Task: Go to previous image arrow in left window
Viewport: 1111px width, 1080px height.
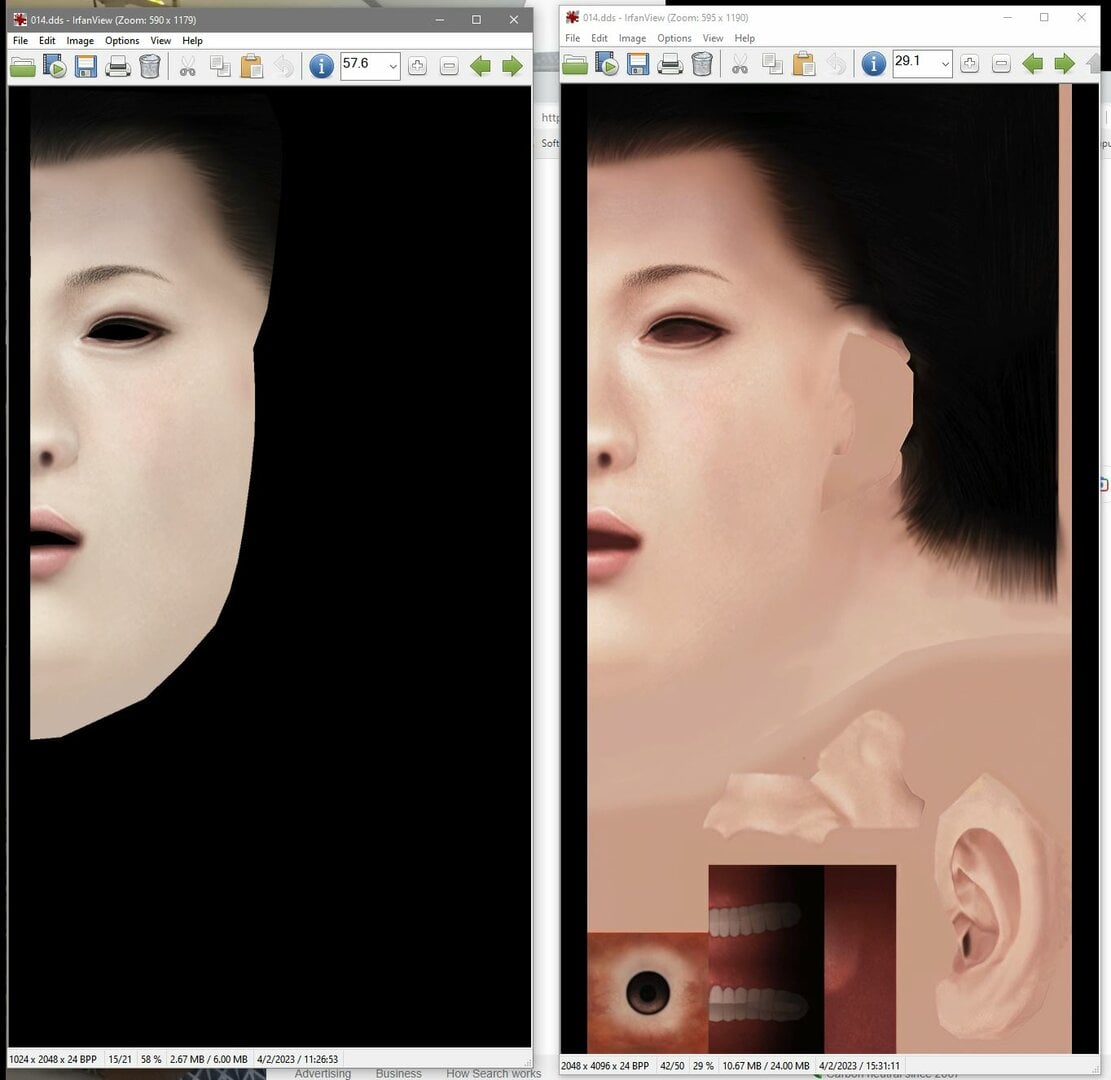Action: (x=480, y=67)
